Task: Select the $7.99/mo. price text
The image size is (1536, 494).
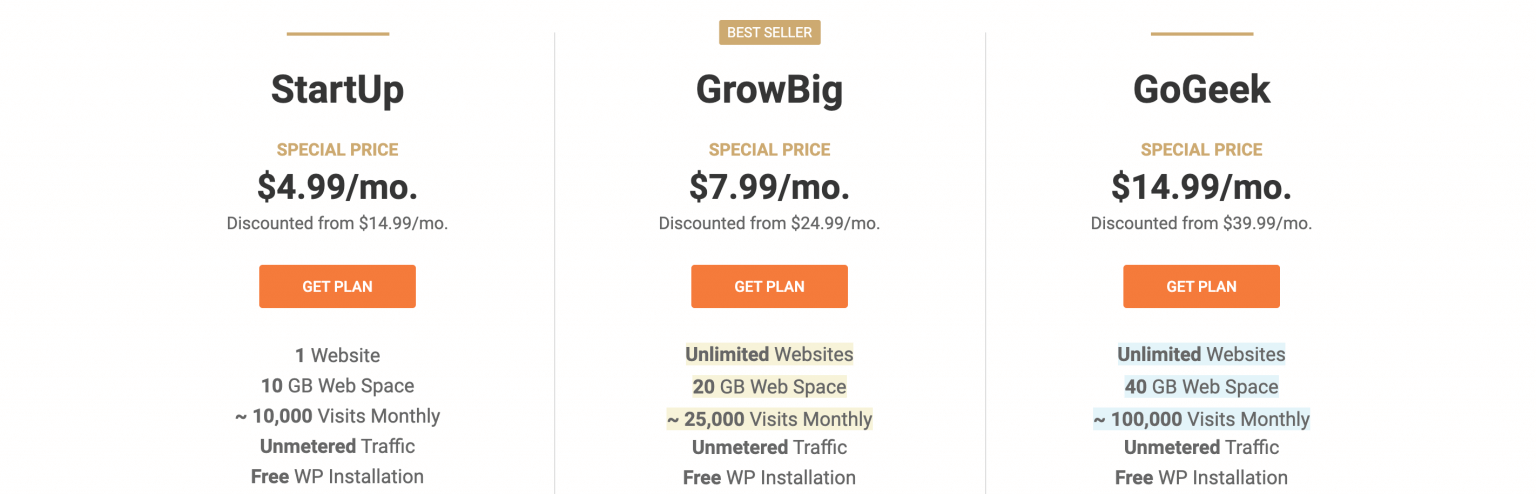Action: (769, 187)
